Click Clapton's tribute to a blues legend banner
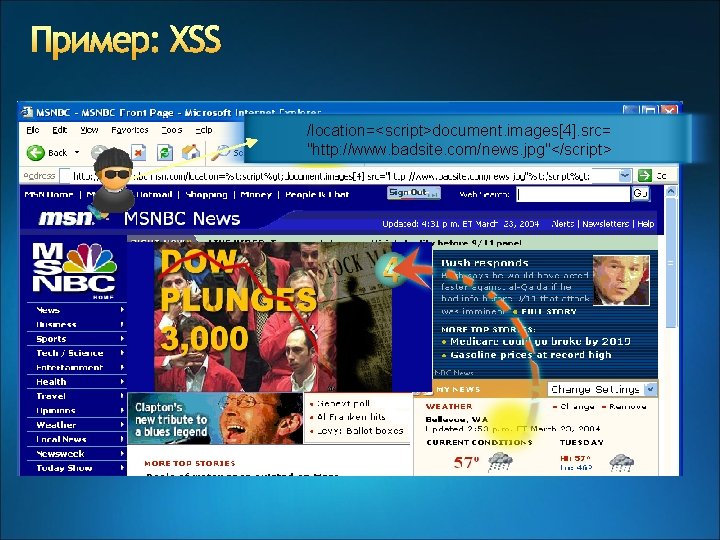This screenshot has width=720, height=540. (x=215, y=419)
